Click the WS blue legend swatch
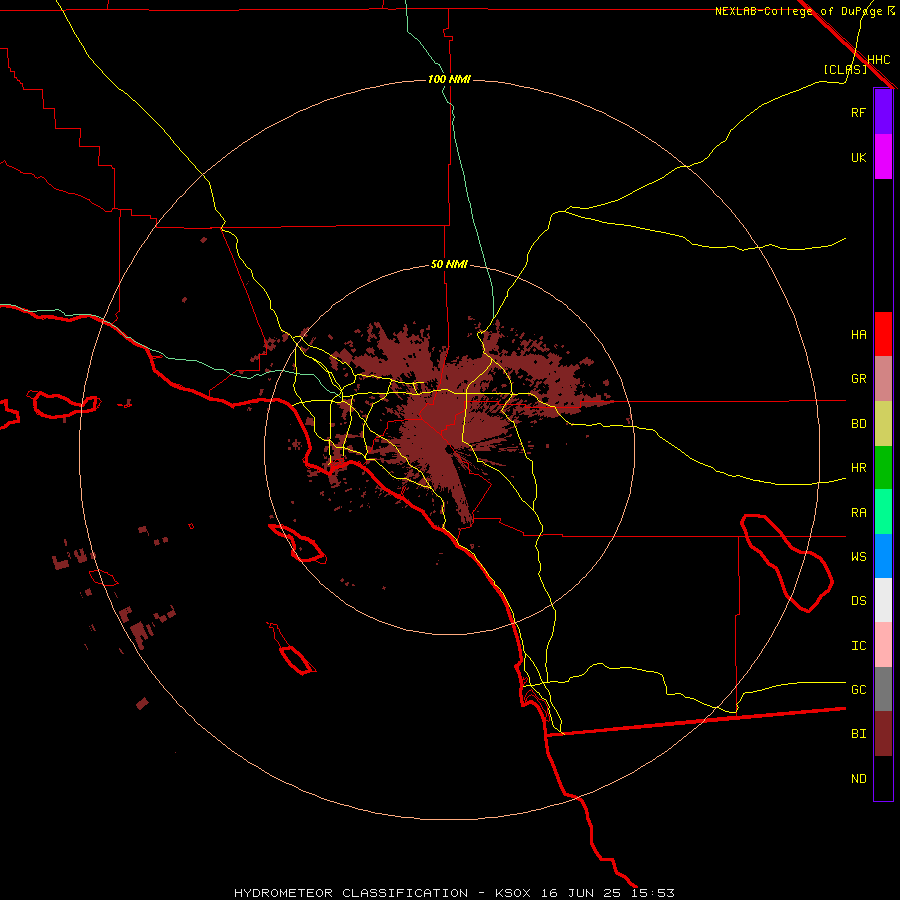 click(x=883, y=556)
